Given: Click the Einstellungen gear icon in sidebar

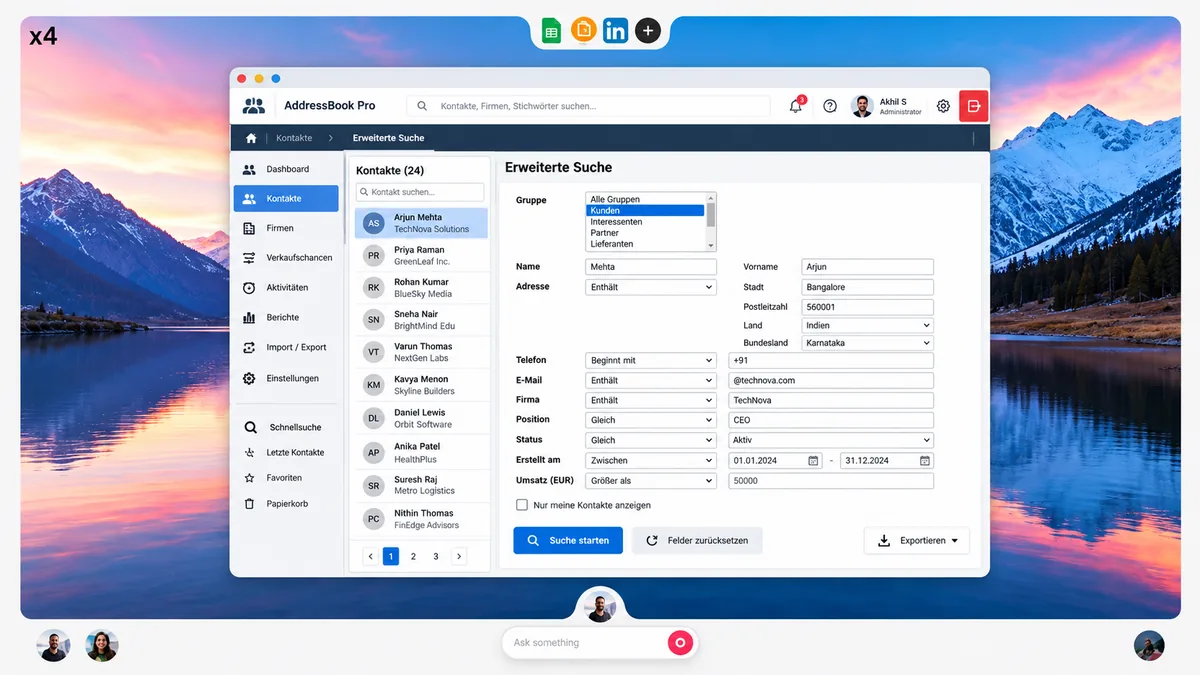Looking at the screenshot, I should tap(249, 379).
